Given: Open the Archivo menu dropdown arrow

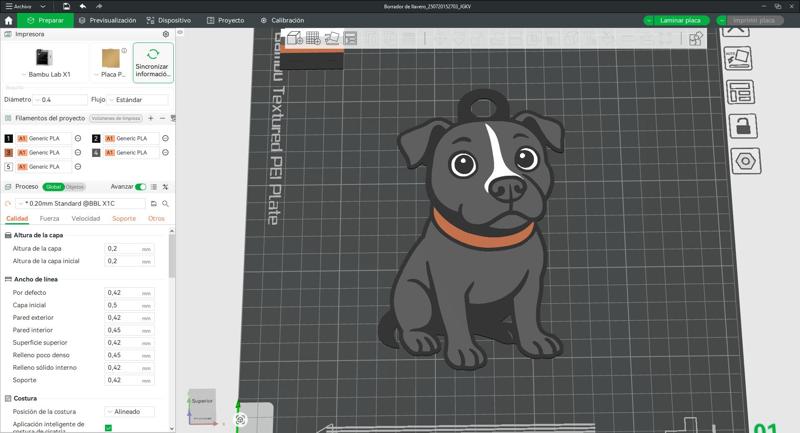Looking at the screenshot, I should pos(43,7).
